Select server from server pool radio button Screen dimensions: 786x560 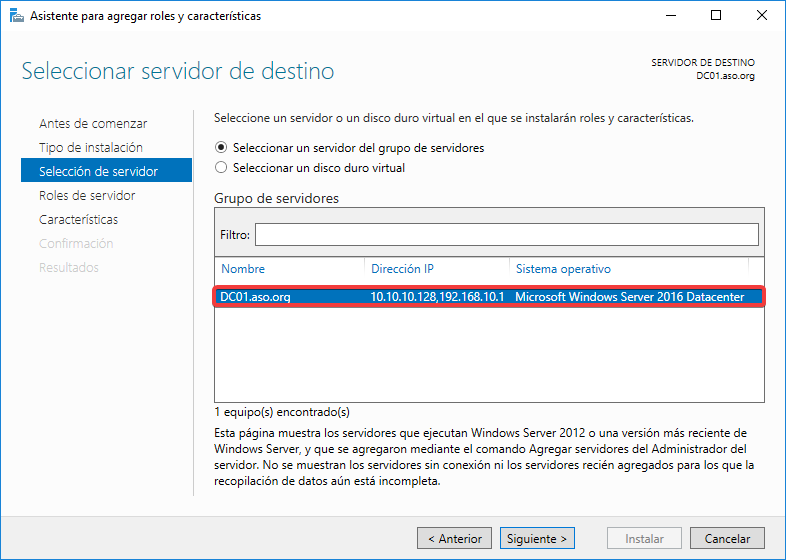(221, 147)
